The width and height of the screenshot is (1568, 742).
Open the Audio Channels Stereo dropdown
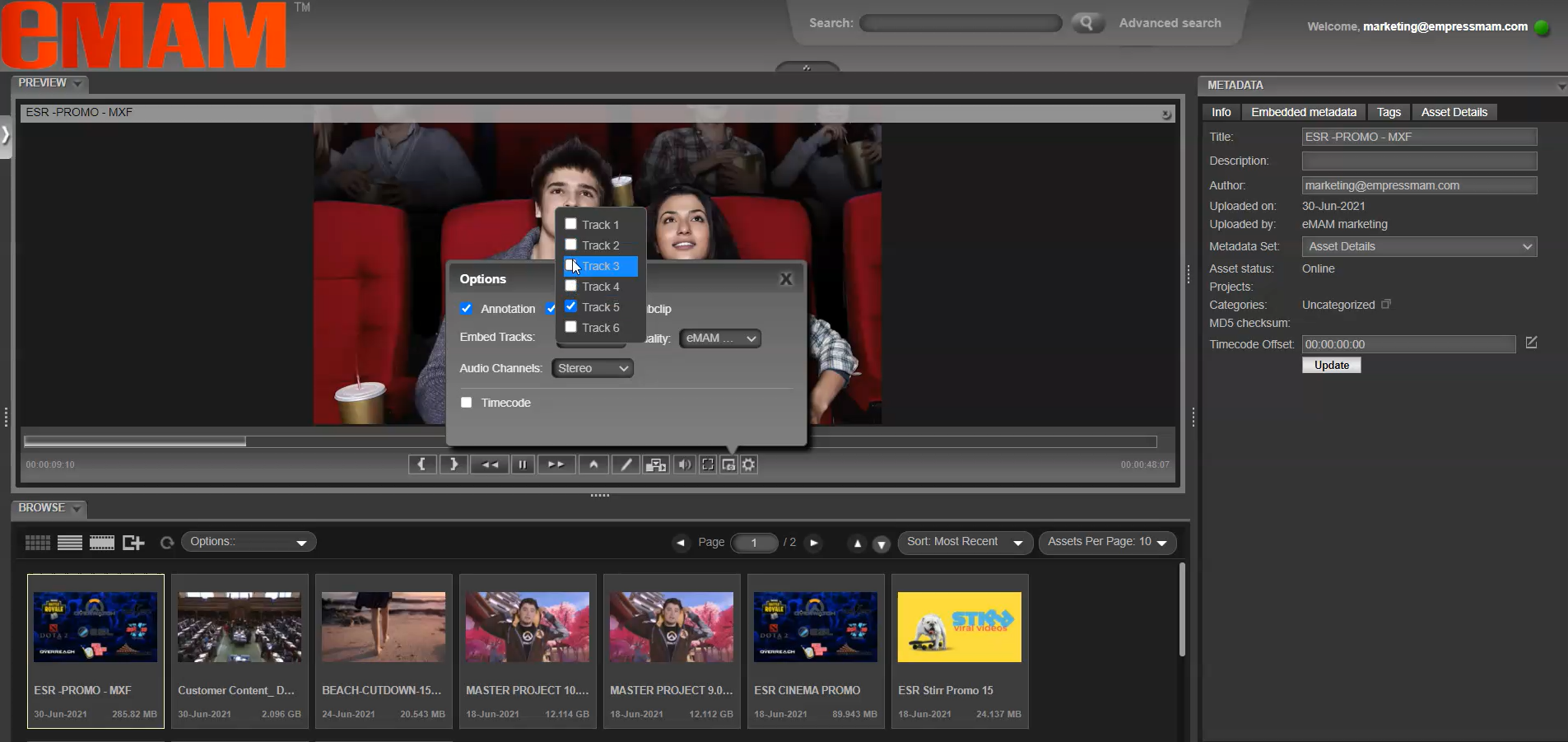click(592, 368)
